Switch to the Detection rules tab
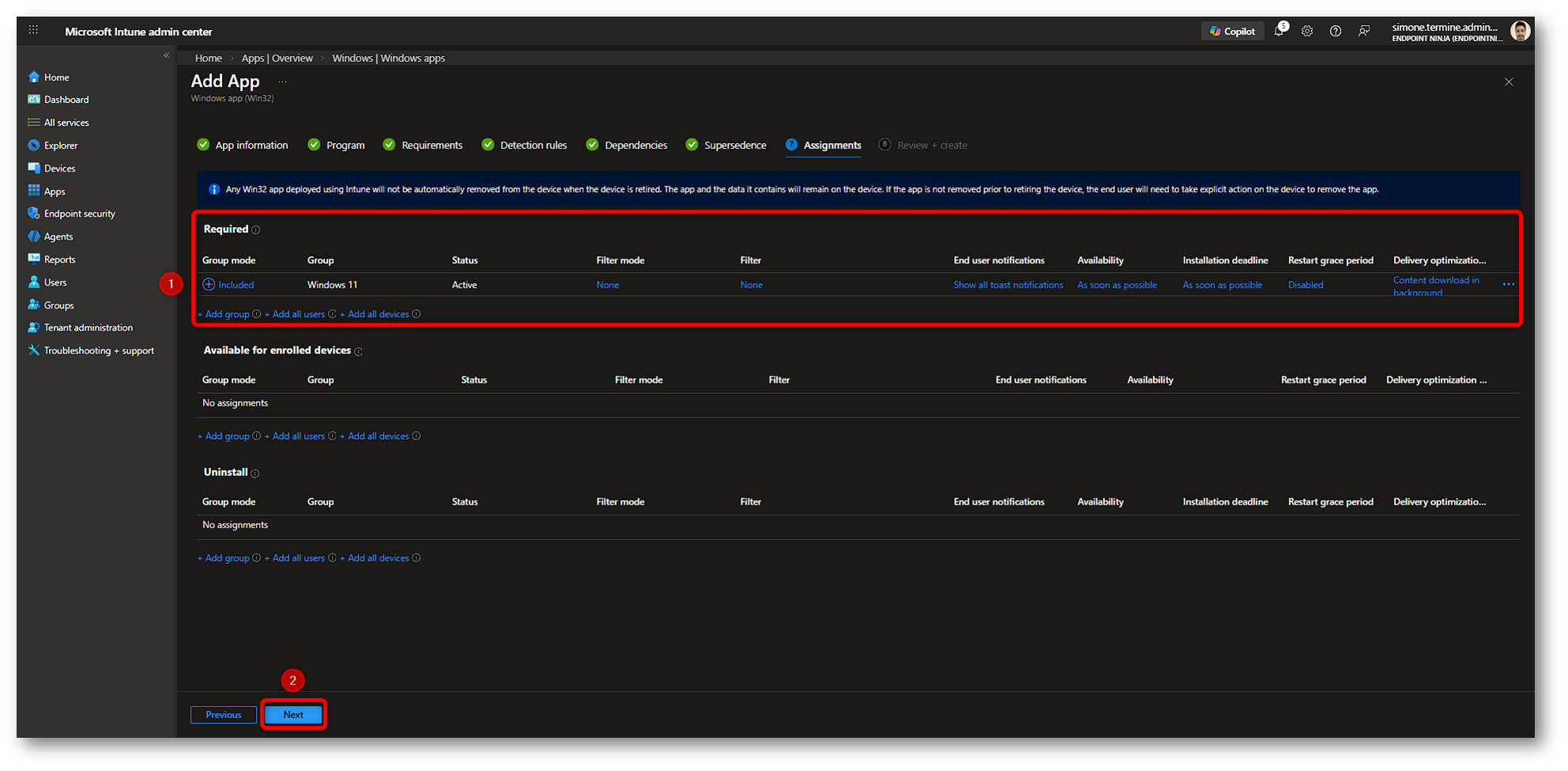Screen dimensions: 1568x771 (x=533, y=146)
